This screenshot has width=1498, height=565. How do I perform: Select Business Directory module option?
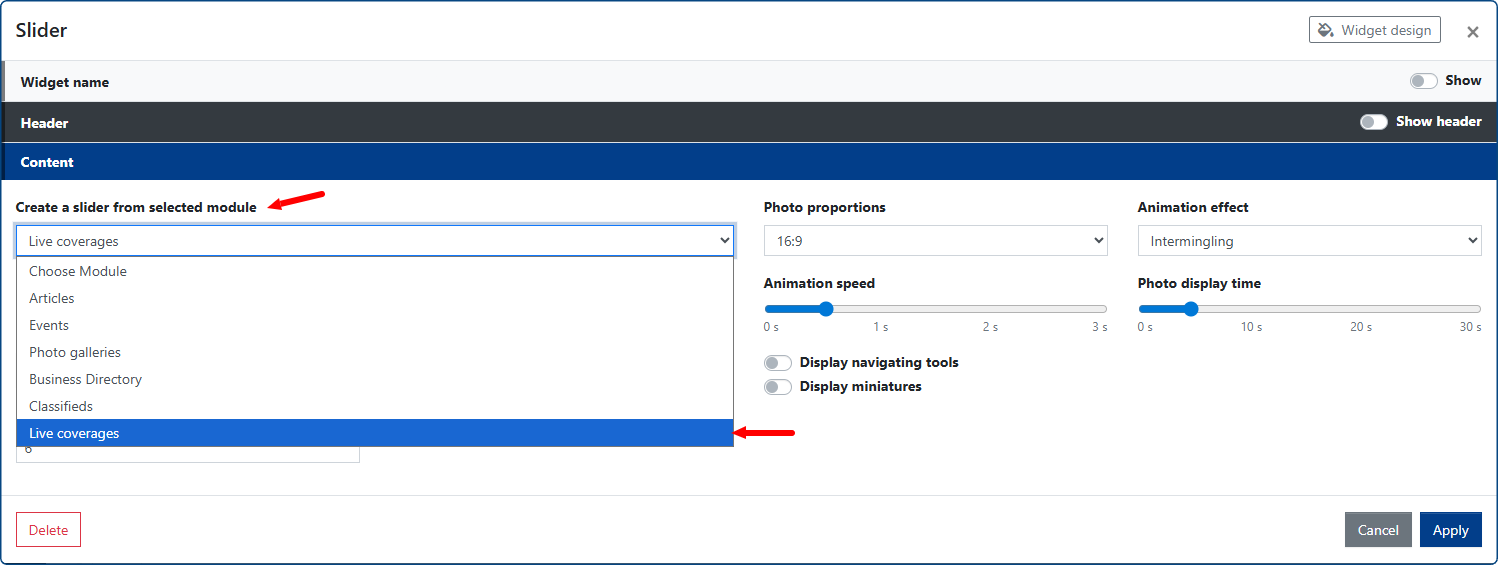pyautogui.click(x=85, y=379)
